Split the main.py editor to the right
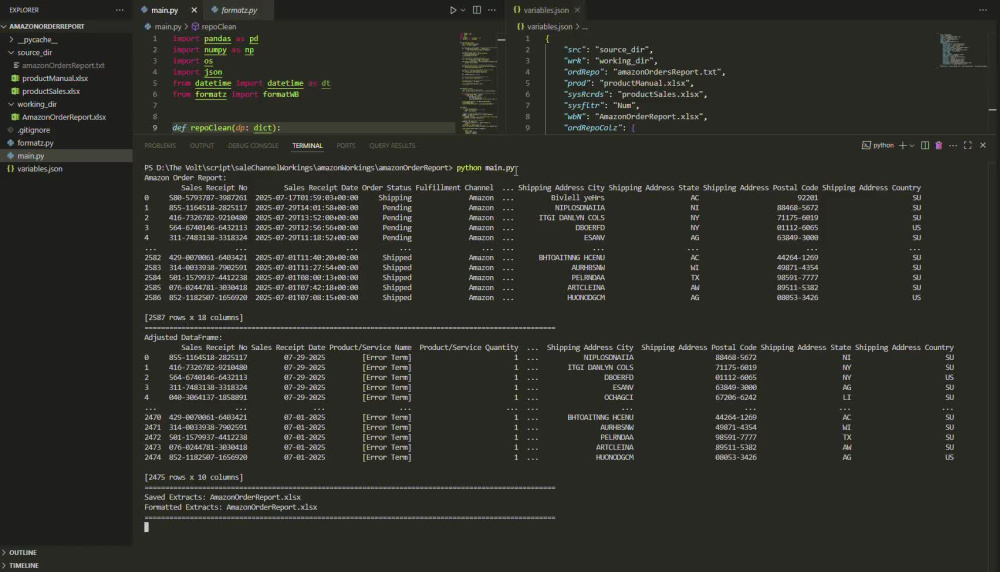This screenshot has width=1000, height=572. click(477, 10)
